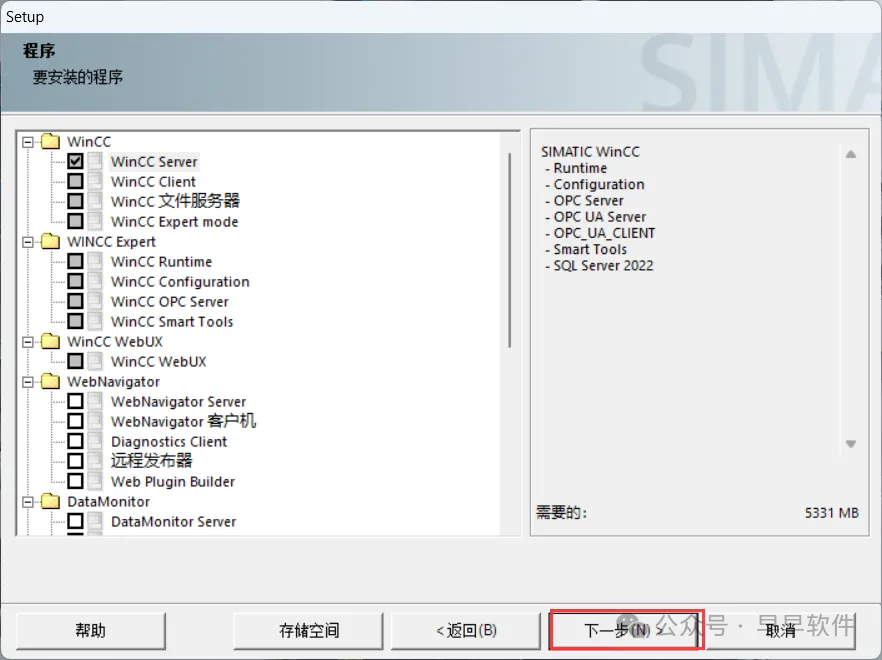This screenshot has width=882, height=660.
Task: Check the 远程发布器 checkbox
Action: pyautogui.click(x=75, y=461)
